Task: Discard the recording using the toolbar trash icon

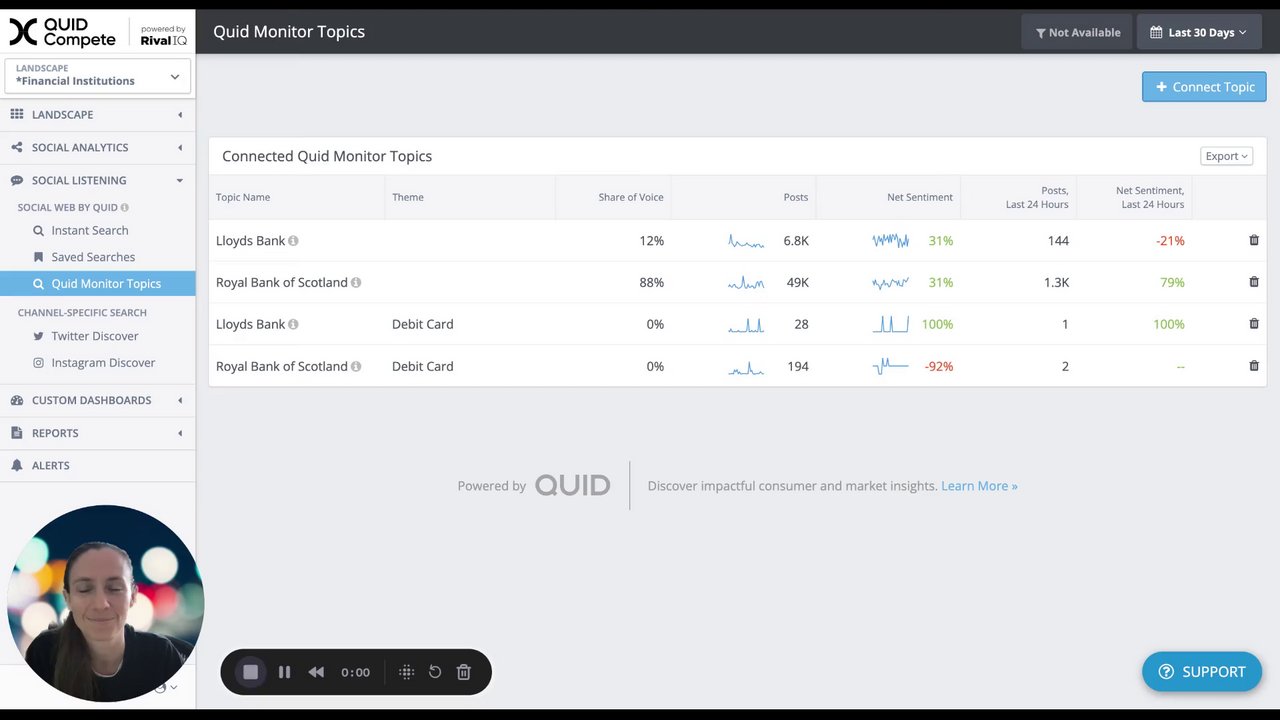Action: pyautogui.click(x=464, y=672)
